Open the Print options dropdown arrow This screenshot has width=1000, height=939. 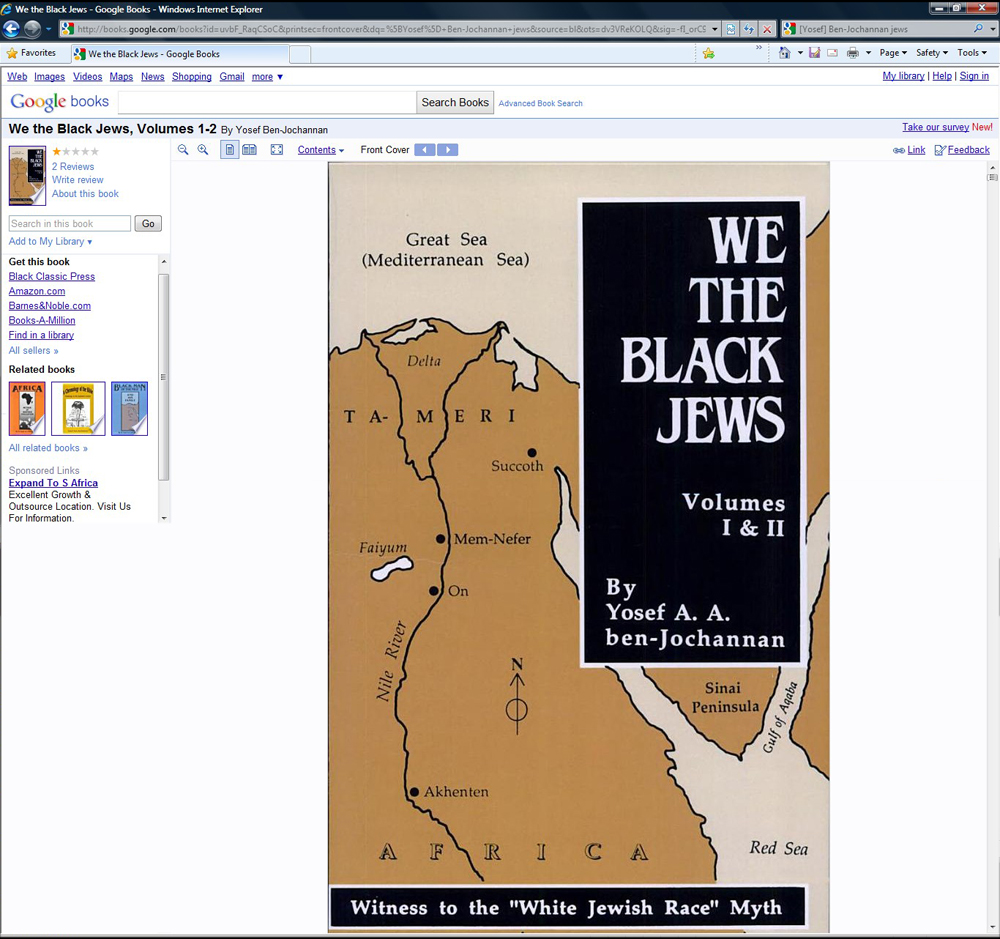[868, 53]
